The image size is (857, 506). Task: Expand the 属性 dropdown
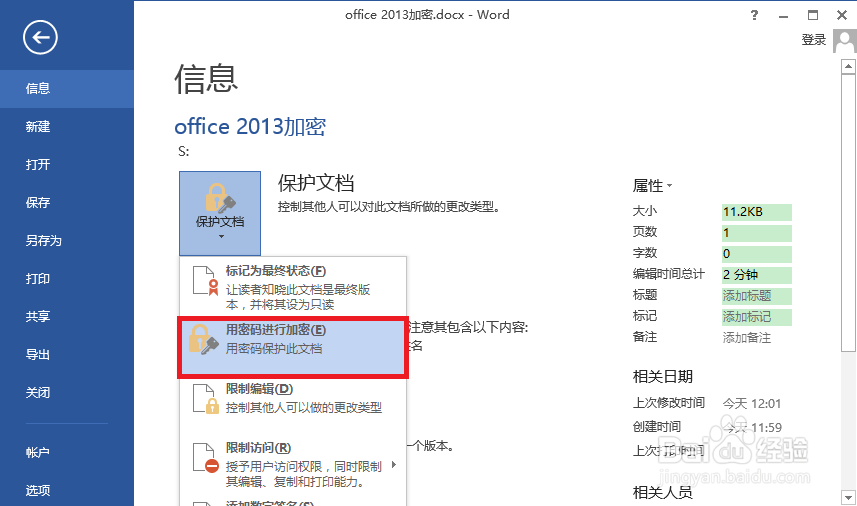click(652, 186)
